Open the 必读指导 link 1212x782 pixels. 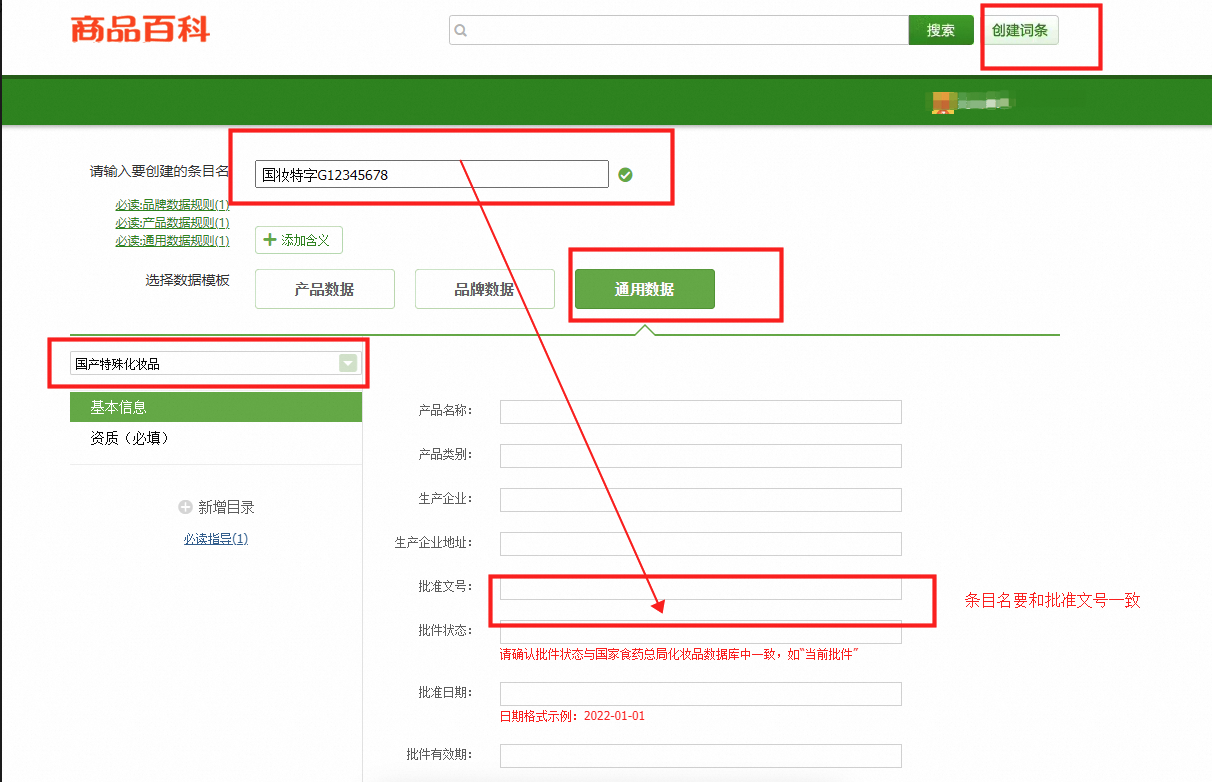(216, 539)
